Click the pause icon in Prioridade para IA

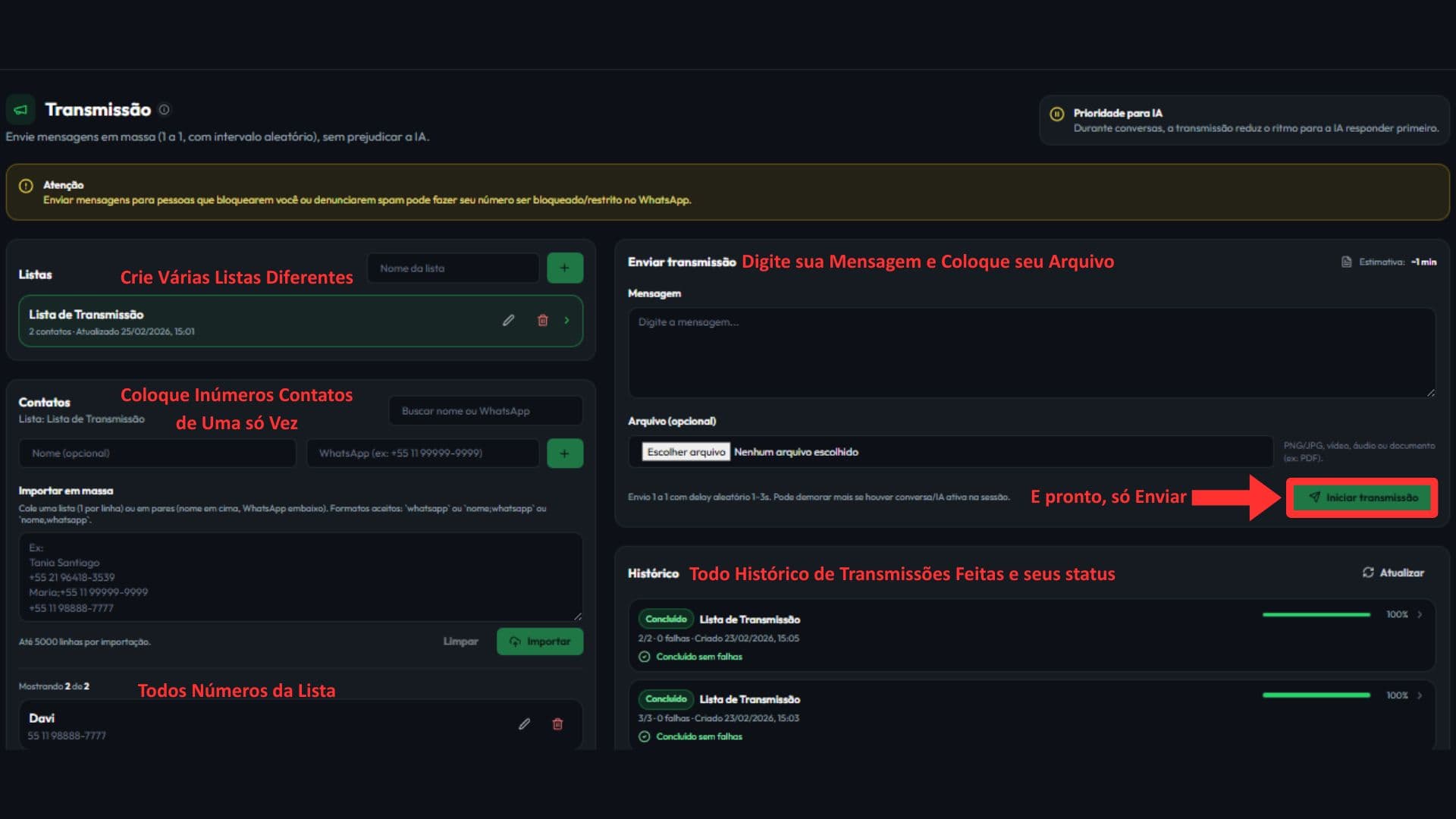(x=1057, y=113)
